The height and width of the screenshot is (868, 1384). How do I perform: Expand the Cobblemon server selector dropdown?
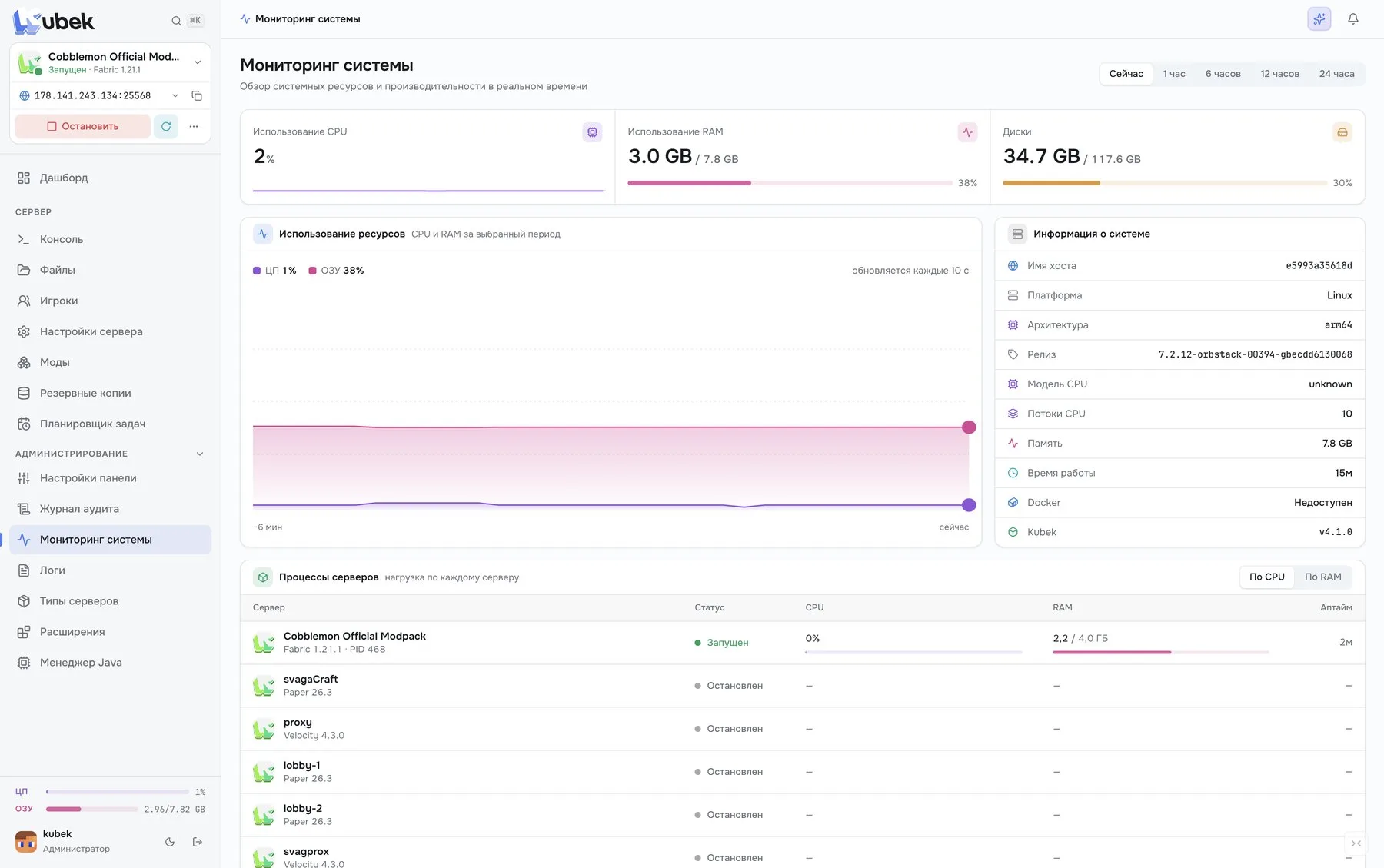click(198, 62)
